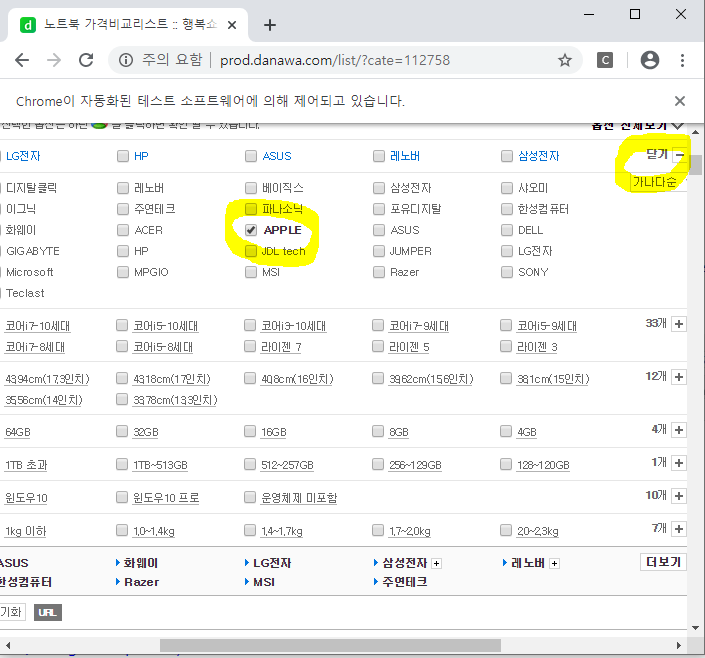Viewport: 705px width, 658px height.
Task: Click the 닫기 minus icon for brands
Action: tap(679, 155)
